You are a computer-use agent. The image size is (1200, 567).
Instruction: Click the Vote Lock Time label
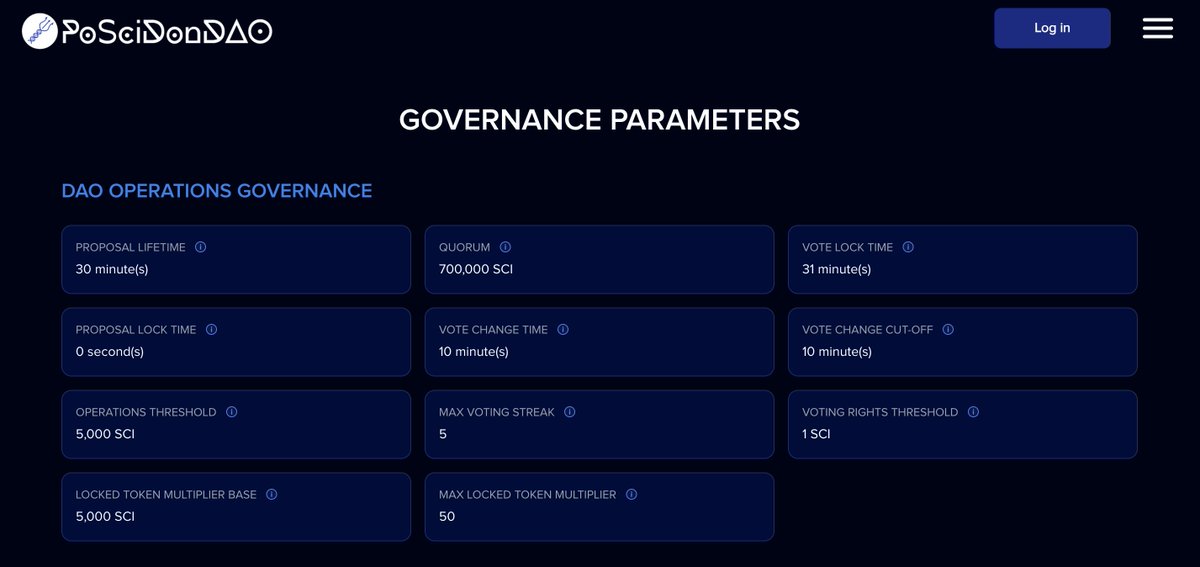[x=848, y=247]
